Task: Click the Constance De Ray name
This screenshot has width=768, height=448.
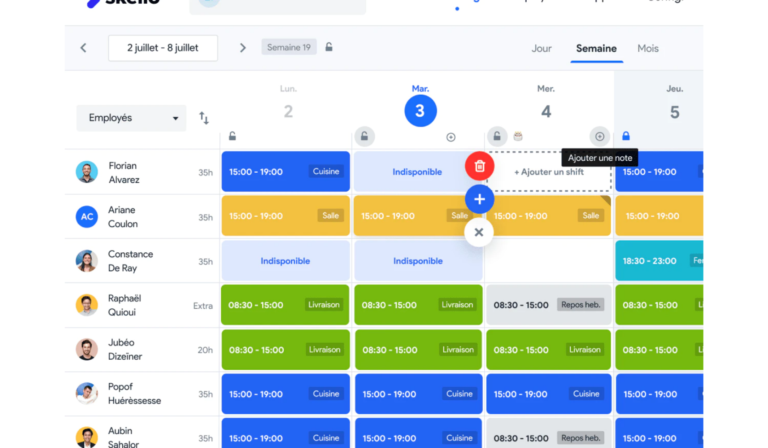Action: click(130, 261)
